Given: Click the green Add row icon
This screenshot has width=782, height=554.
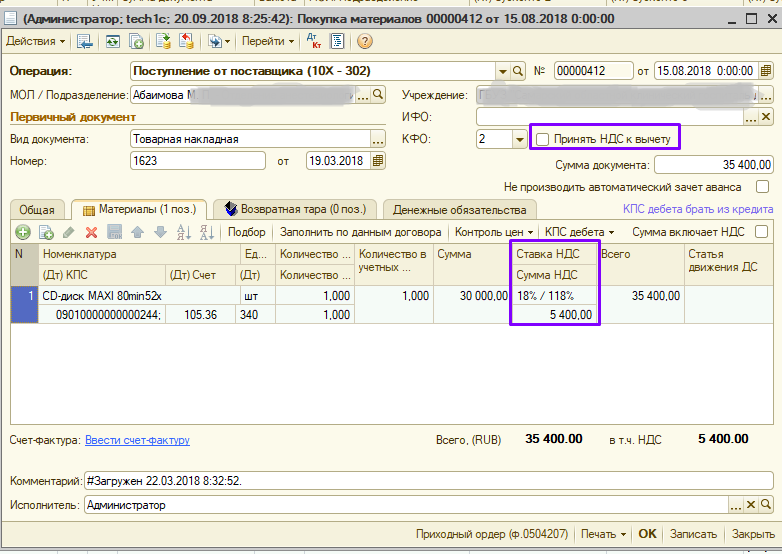Looking at the screenshot, I should [22, 232].
